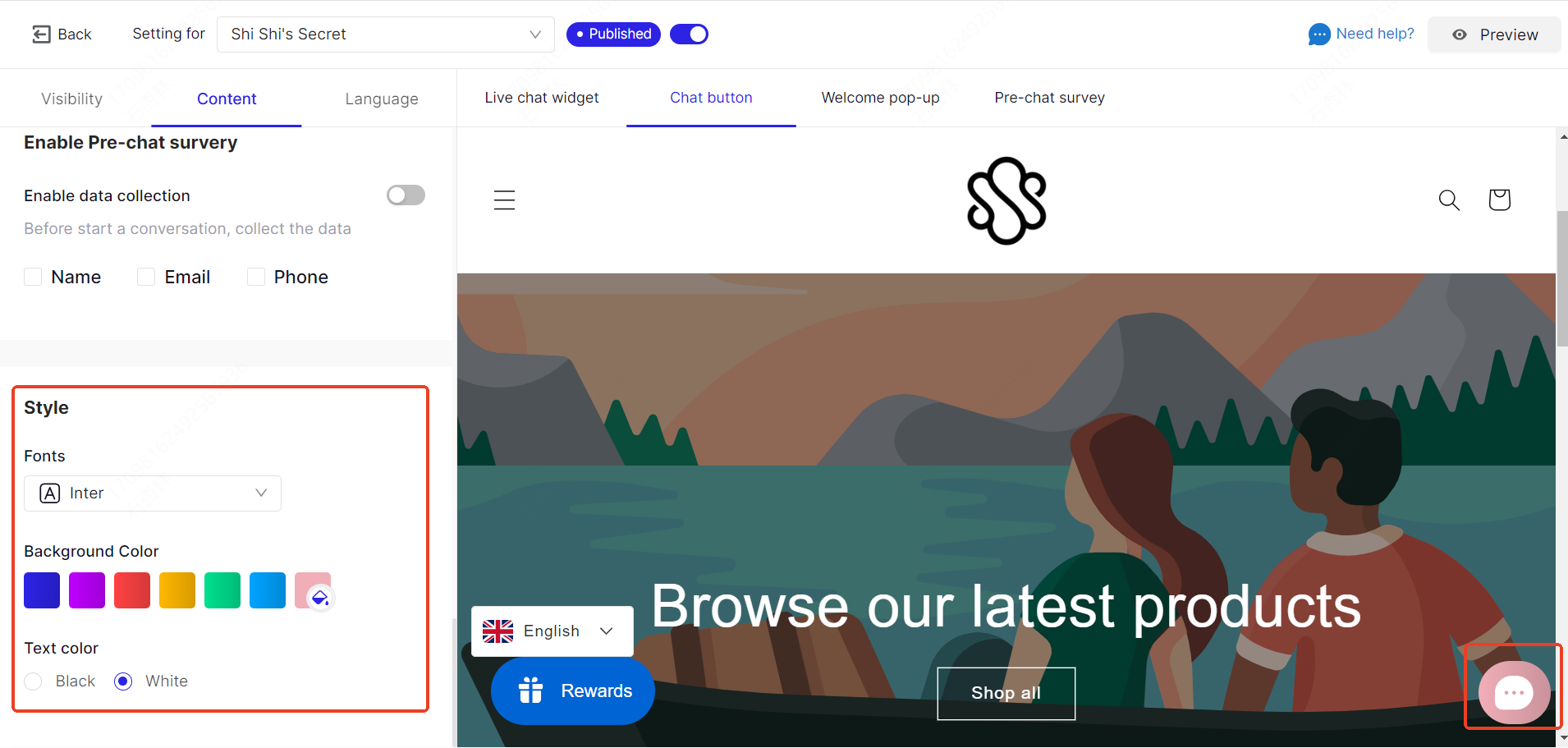This screenshot has width=1568, height=748.
Task: Open the Chat button tab
Action: [711, 98]
